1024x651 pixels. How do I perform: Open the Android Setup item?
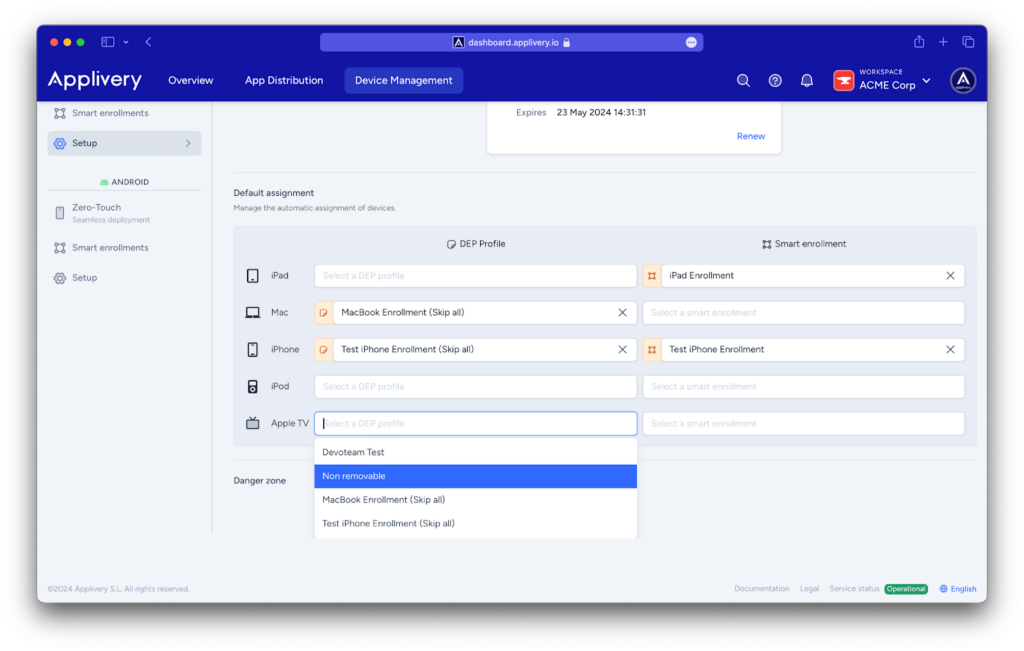click(x=124, y=278)
